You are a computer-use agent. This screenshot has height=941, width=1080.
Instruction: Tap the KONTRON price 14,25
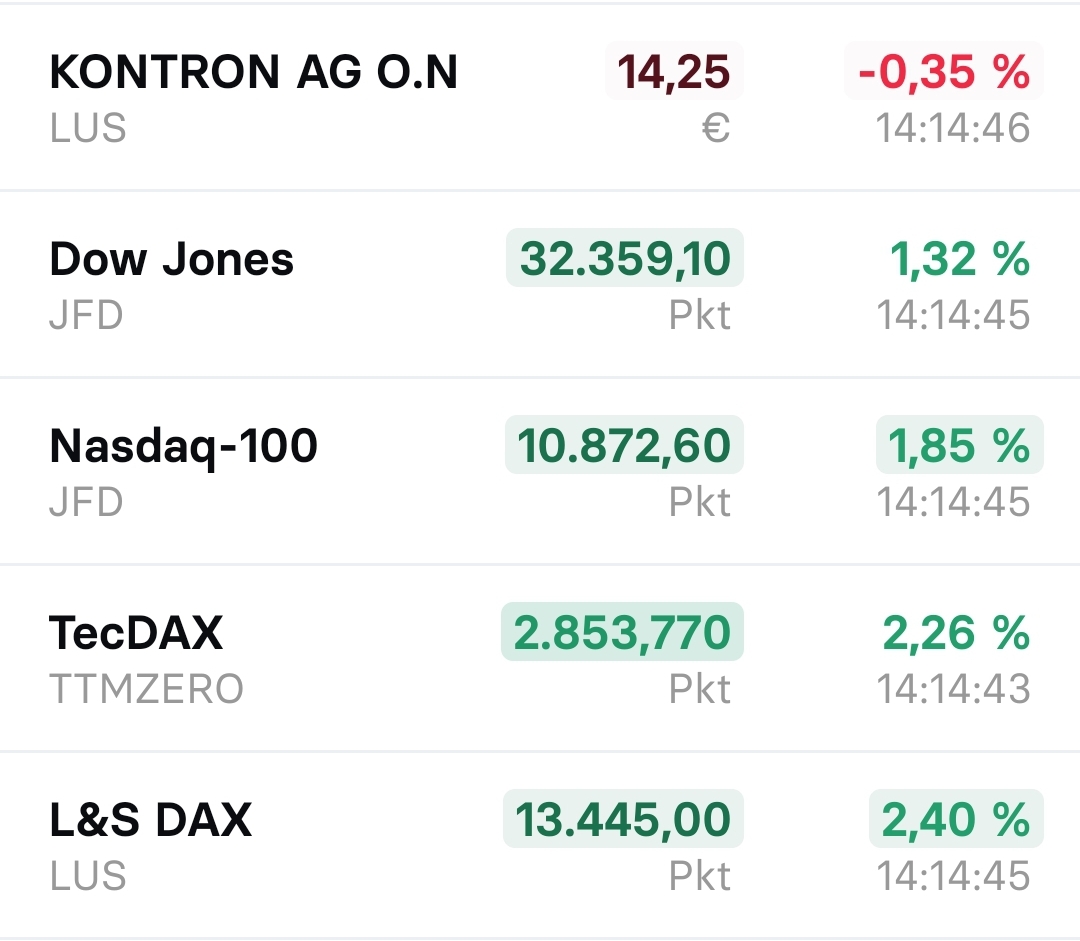coord(673,72)
